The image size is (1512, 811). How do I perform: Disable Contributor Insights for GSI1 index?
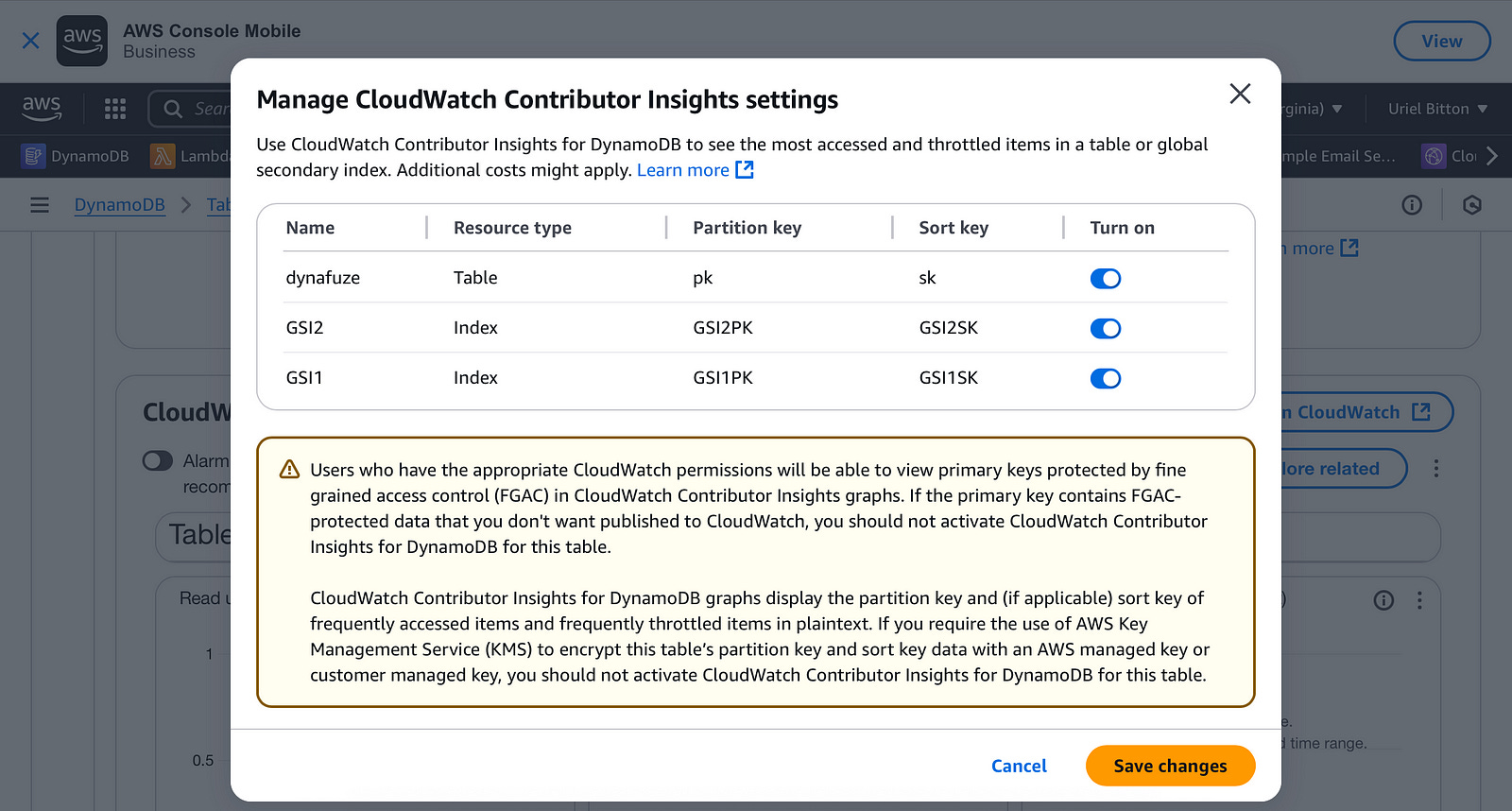click(1106, 379)
